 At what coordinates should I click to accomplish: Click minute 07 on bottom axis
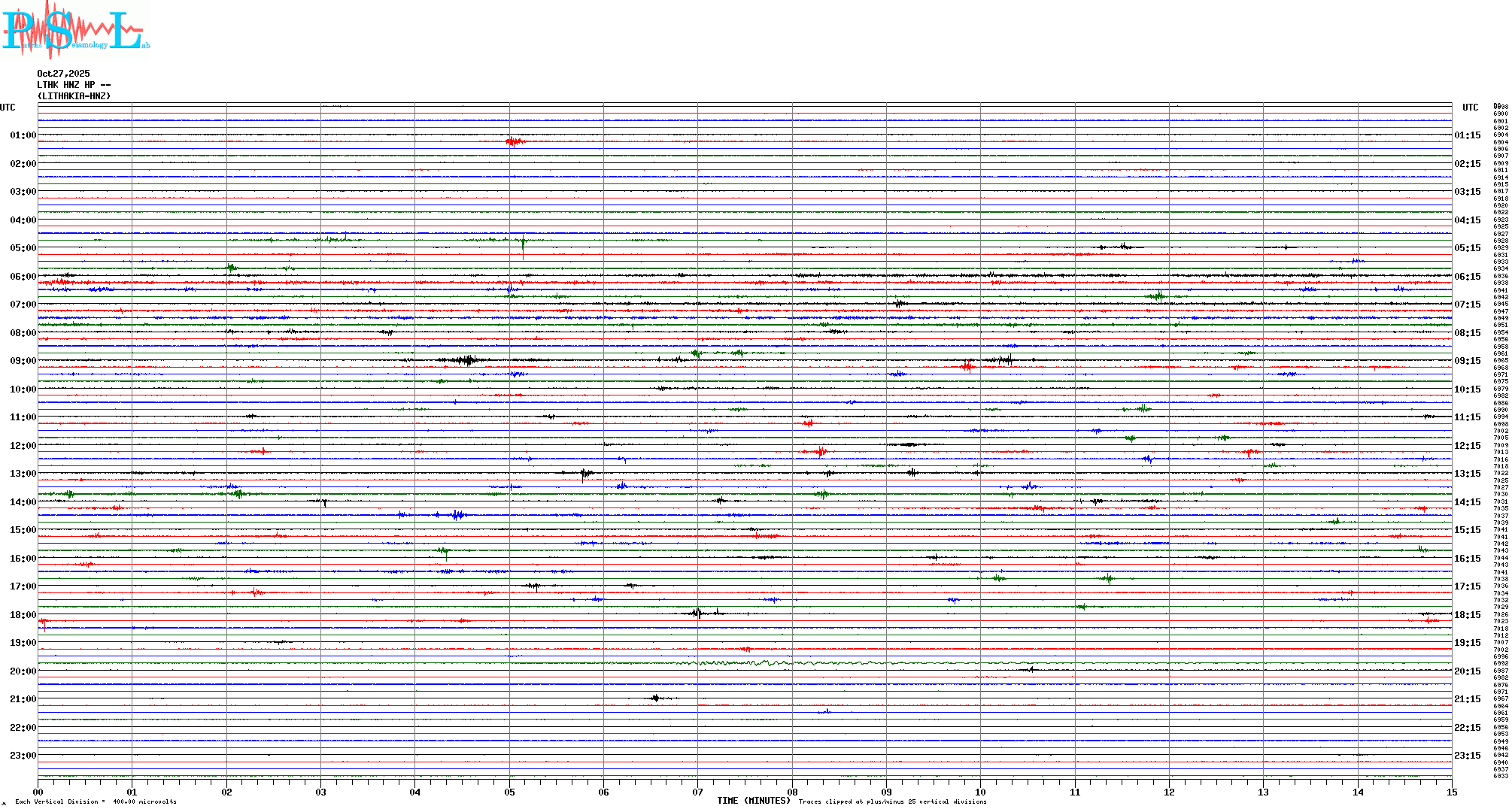[x=697, y=792]
